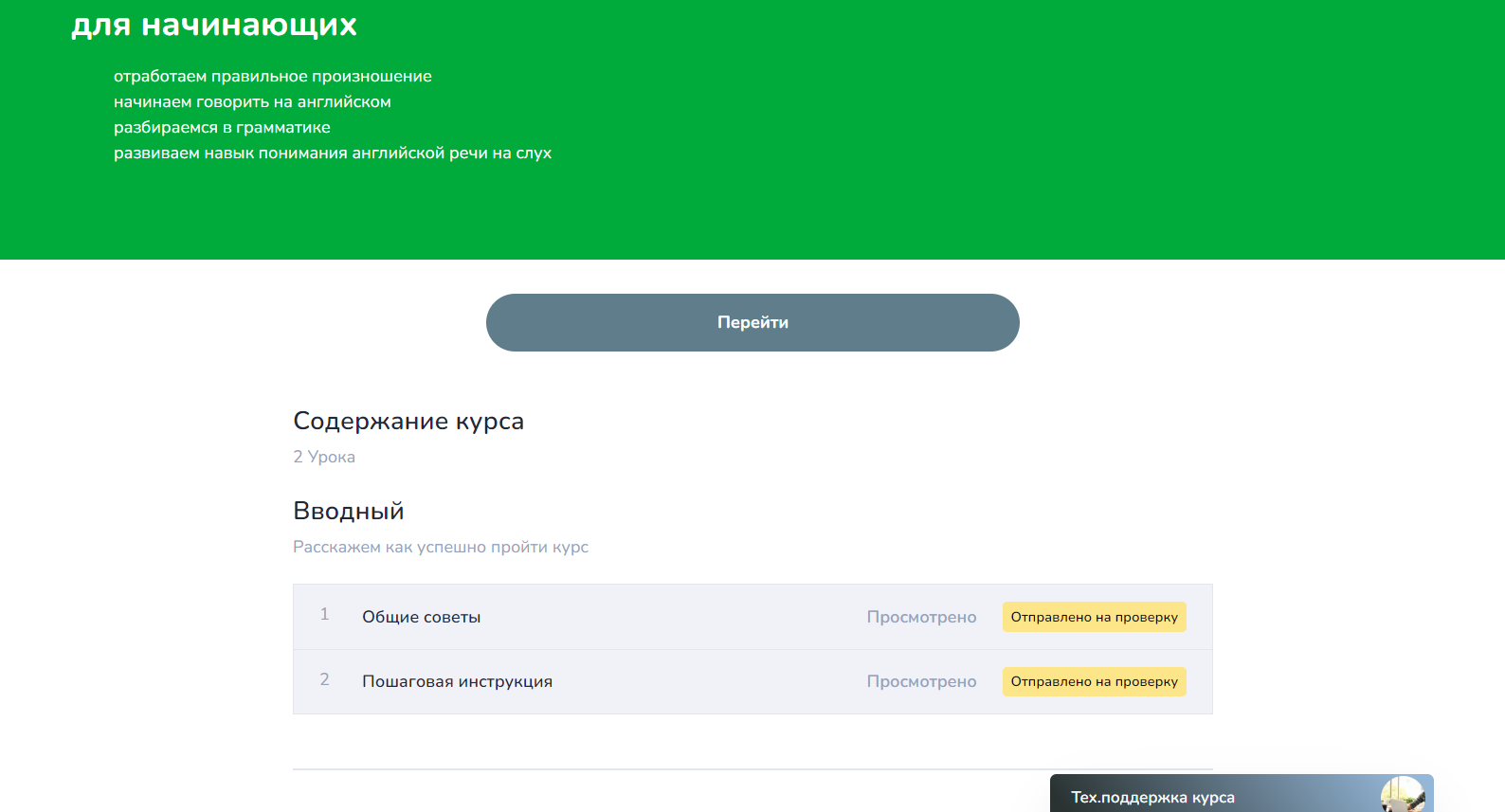Click the yellow badge on Общие советы row
This screenshot has height=812, width=1505.
tap(1094, 617)
